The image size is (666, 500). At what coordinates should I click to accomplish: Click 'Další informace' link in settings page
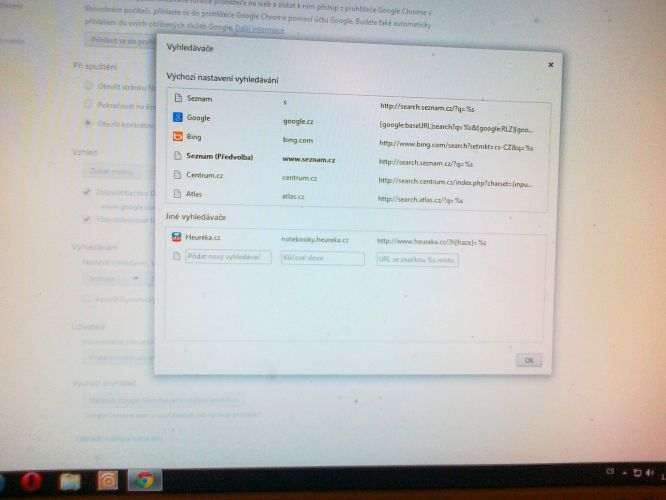coord(260,29)
